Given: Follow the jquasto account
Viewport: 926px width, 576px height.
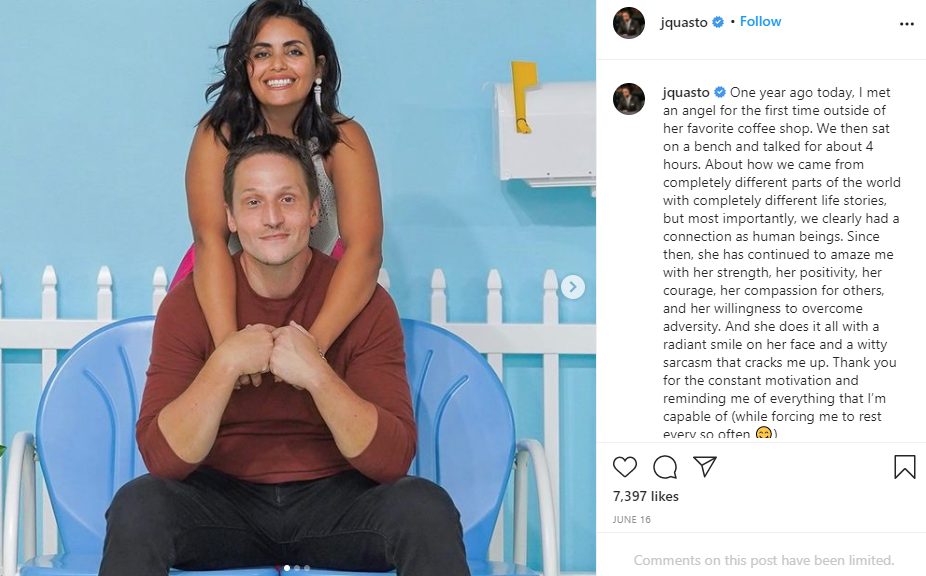Looking at the screenshot, I should [760, 22].
